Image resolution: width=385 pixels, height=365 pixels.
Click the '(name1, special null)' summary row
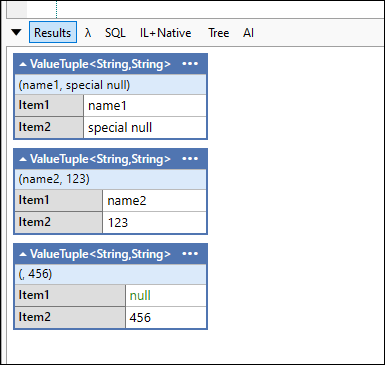[110, 85]
